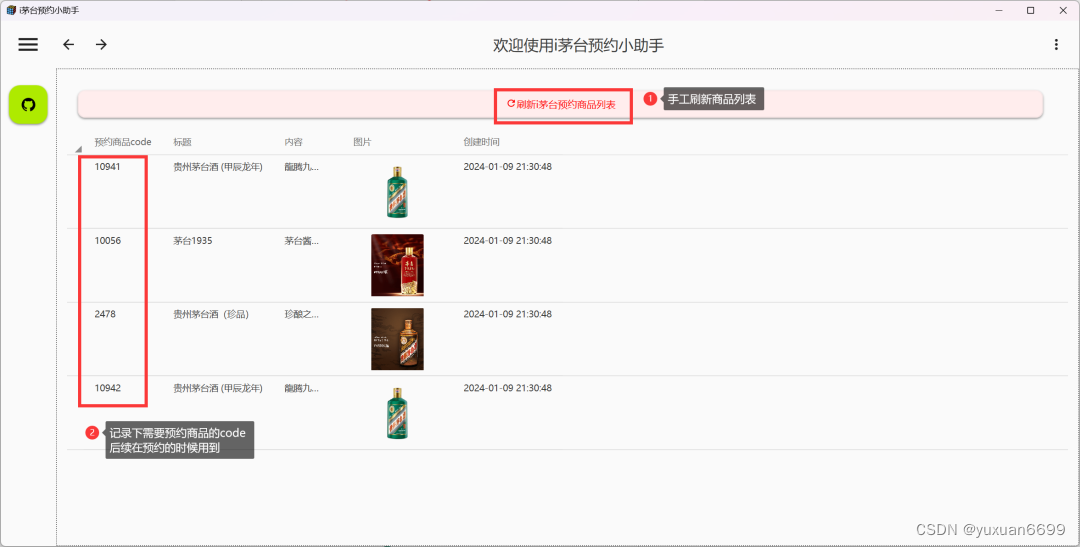1080x547 pixels.
Task: Maximize the i茅台预约小助手 window
Action: coord(1030,10)
